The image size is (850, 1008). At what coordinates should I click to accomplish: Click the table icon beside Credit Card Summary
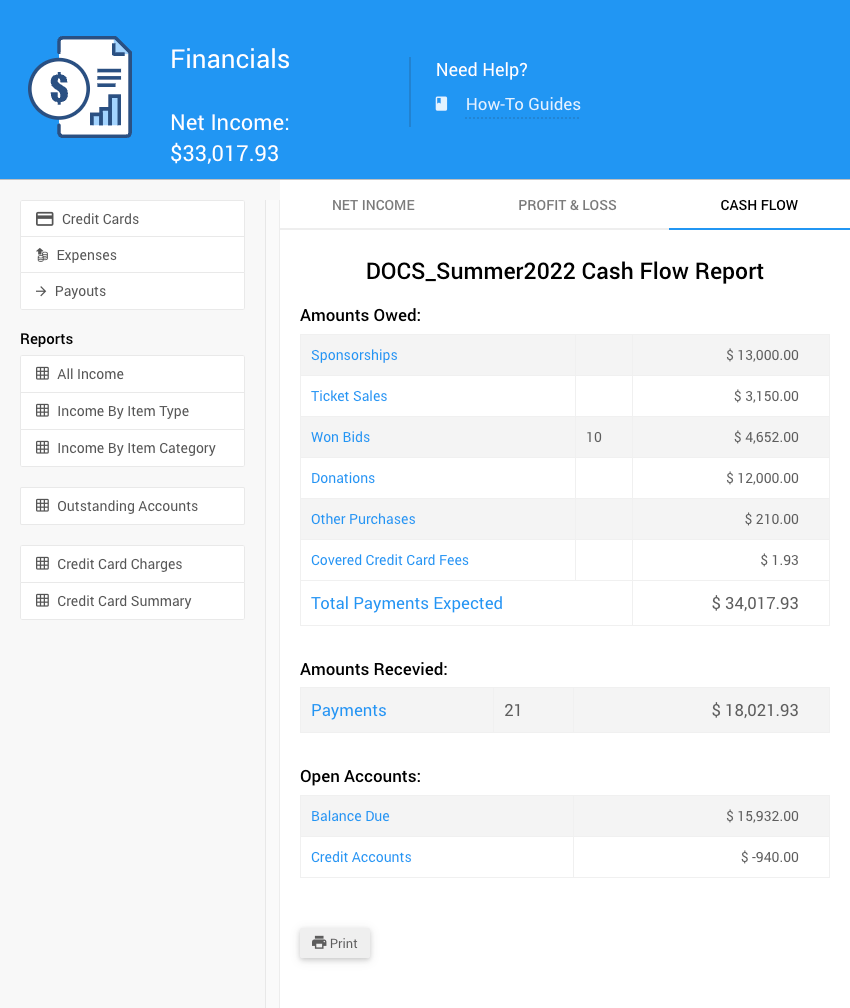click(42, 601)
